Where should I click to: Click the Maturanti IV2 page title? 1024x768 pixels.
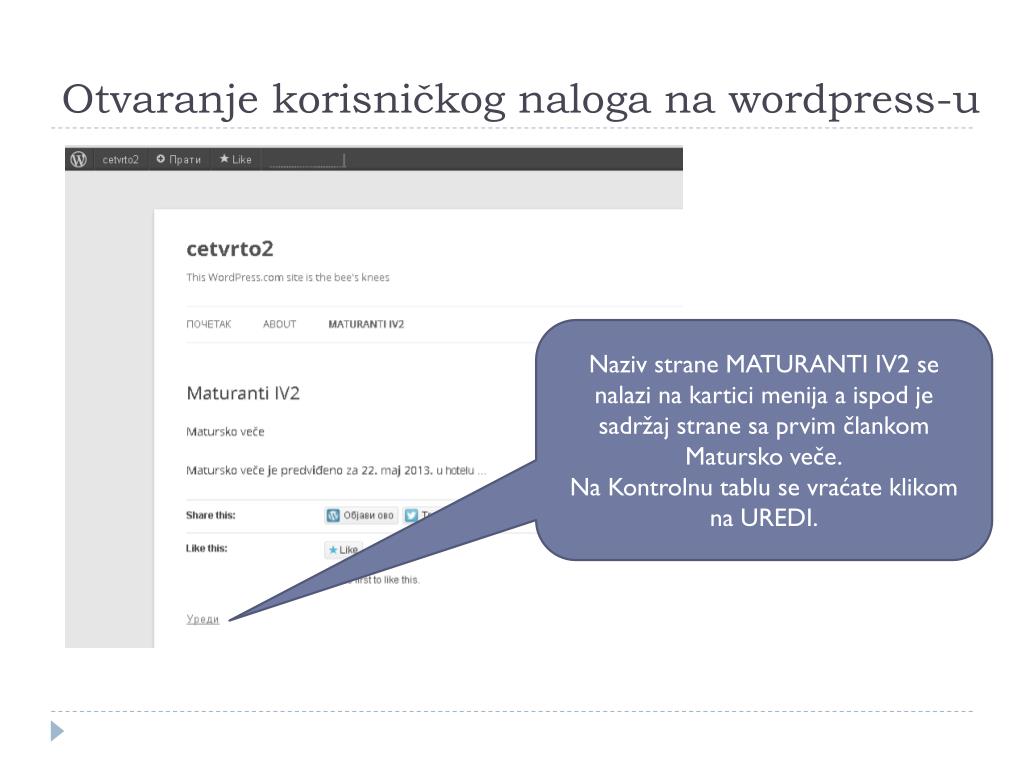pyautogui.click(x=243, y=393)
